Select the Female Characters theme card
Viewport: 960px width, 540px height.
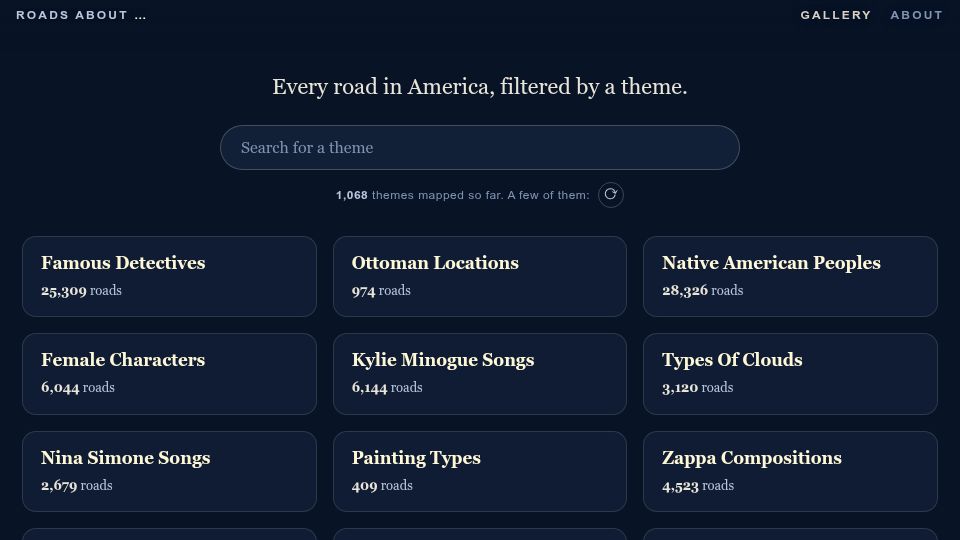point(170,373)
